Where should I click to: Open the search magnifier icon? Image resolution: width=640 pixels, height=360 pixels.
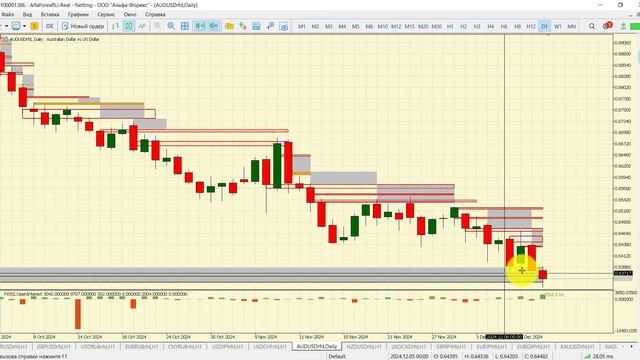(591, 26)
